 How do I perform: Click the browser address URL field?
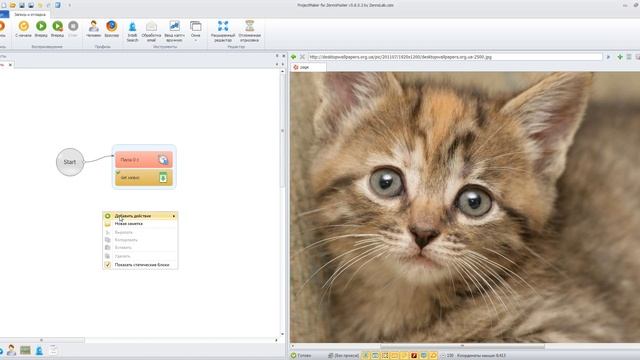[455, 57]
